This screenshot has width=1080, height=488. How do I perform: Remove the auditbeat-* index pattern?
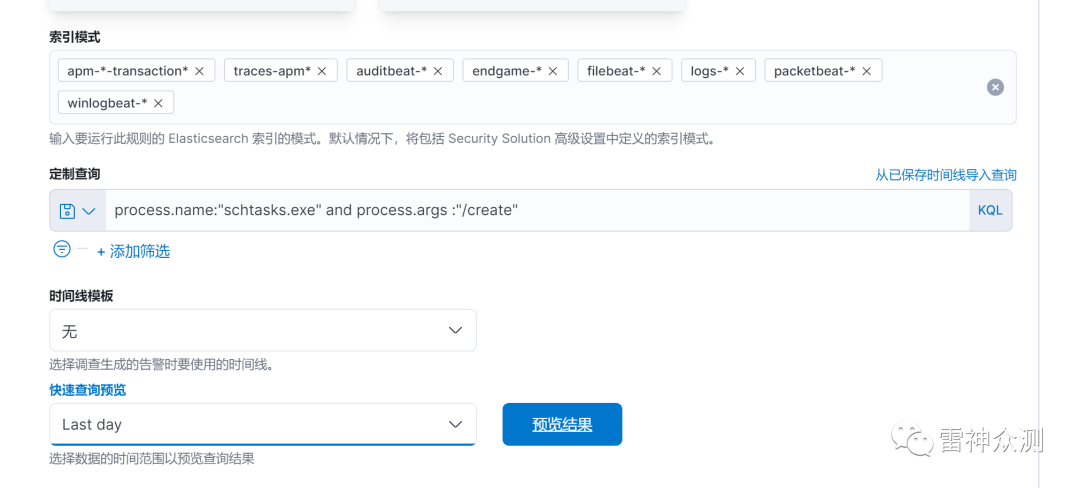(x=438, y=71)
